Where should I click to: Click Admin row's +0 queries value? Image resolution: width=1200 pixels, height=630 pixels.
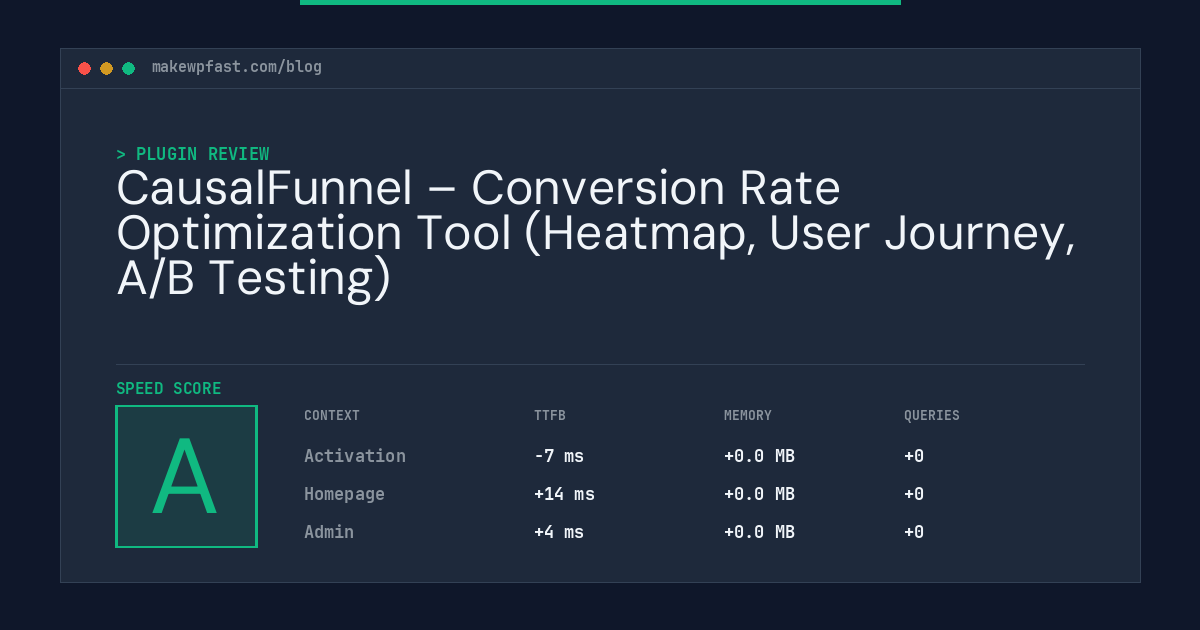(x=914, y=532)
